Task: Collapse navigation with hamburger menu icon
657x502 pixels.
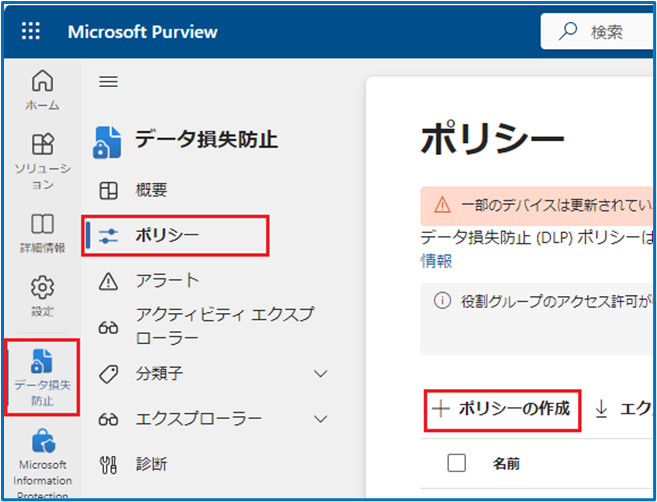Action: pyautogui.click(x=108, y=82)
